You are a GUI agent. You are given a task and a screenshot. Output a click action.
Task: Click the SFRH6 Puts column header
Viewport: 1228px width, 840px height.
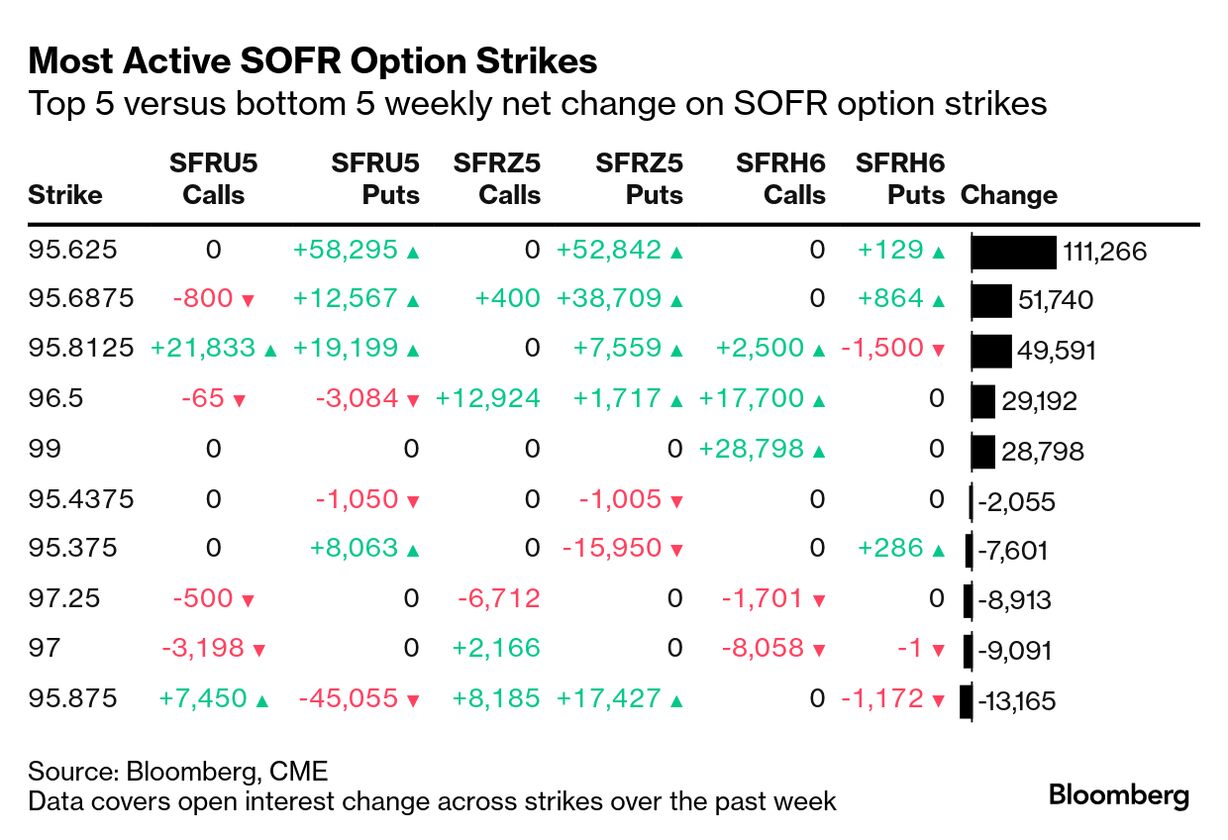point(900,178)
